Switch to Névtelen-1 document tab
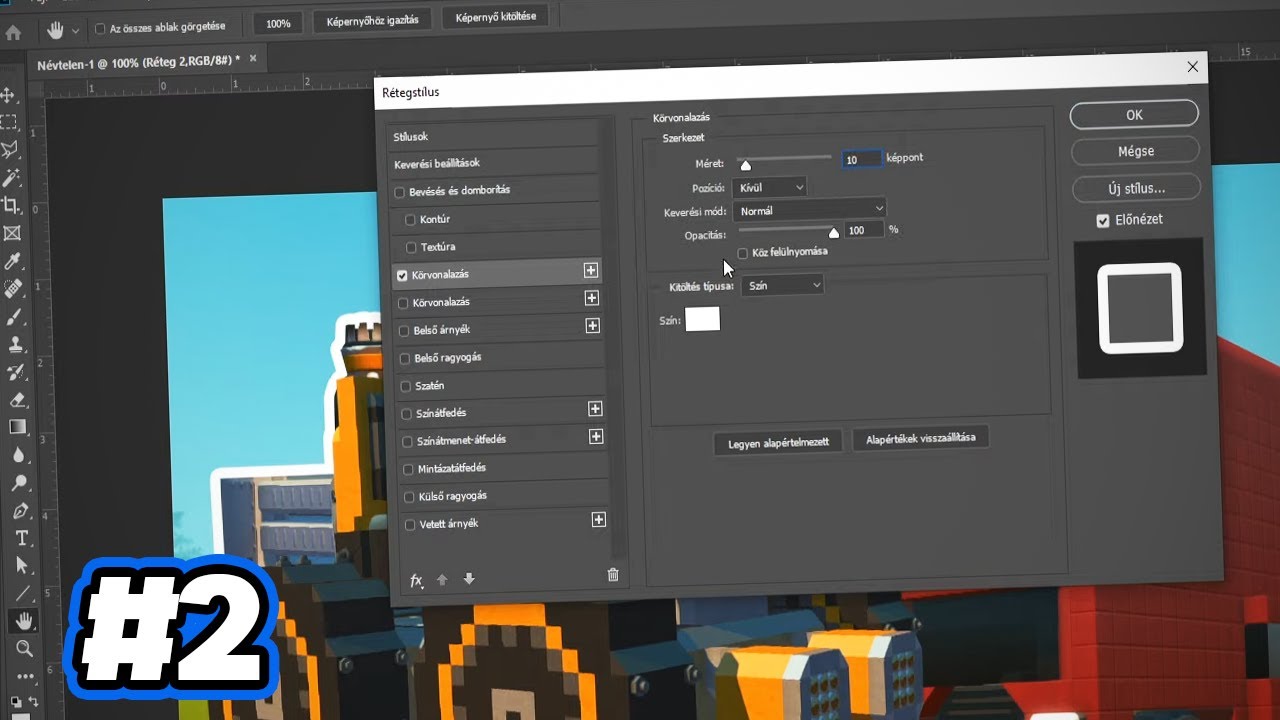 pos(137,61)
